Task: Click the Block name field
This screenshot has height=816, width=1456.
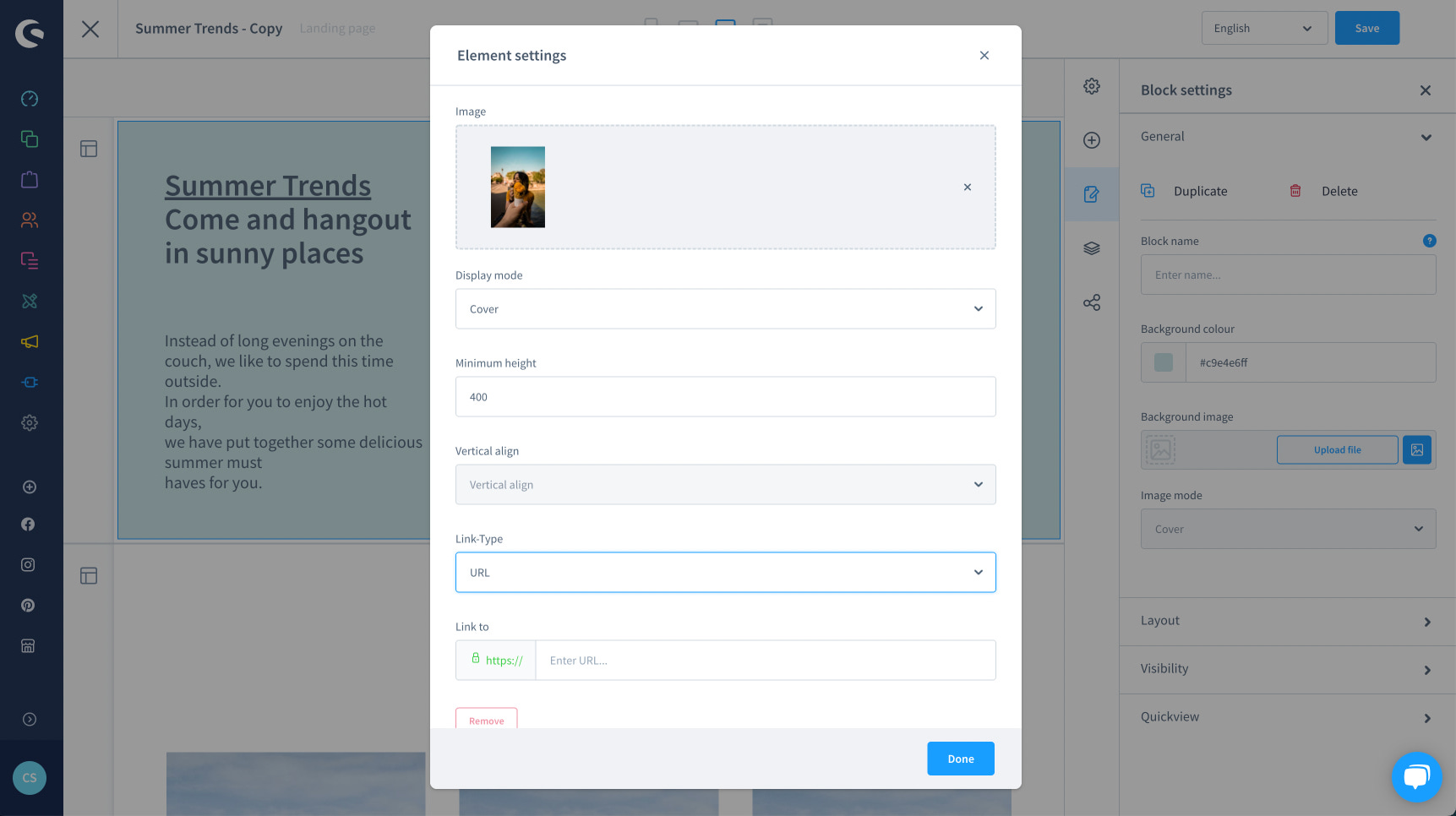Action: (1288, 275)
